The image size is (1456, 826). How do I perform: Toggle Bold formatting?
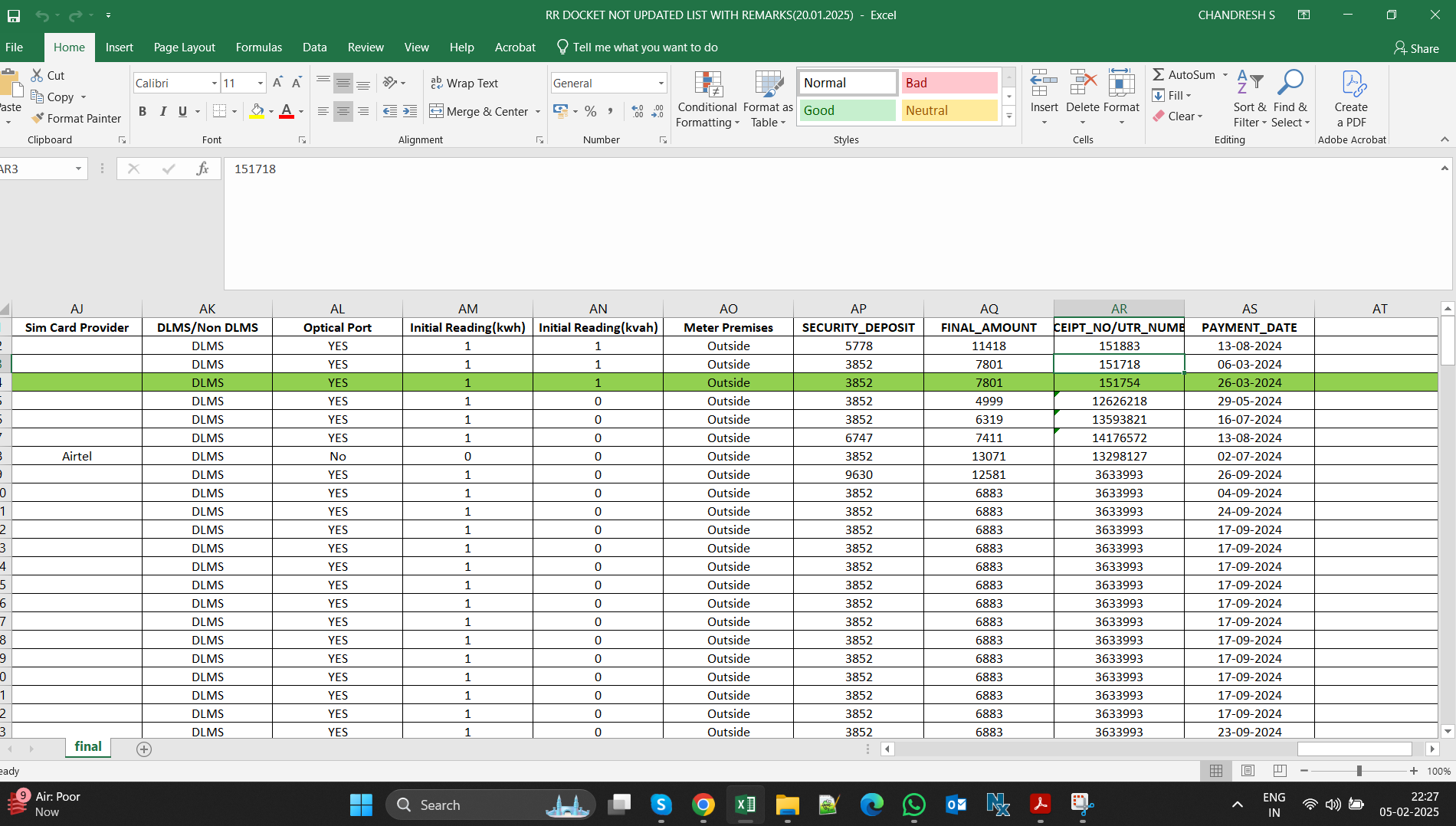[143, 112]
